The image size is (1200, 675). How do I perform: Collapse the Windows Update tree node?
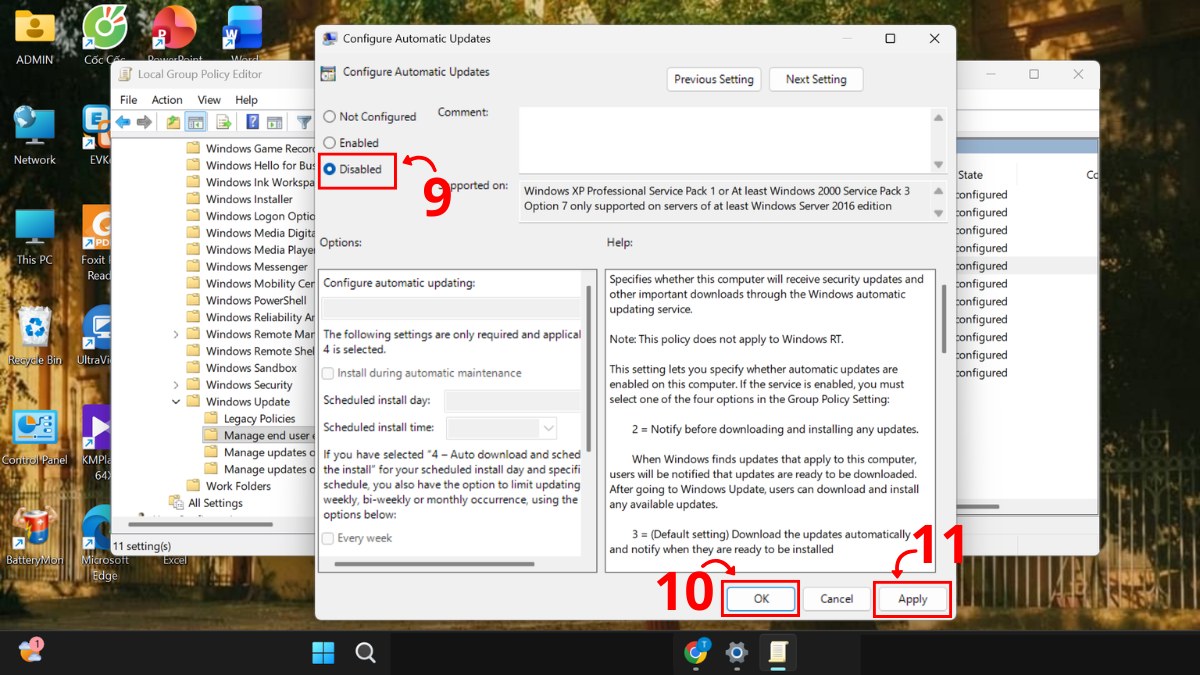(176, 401)
